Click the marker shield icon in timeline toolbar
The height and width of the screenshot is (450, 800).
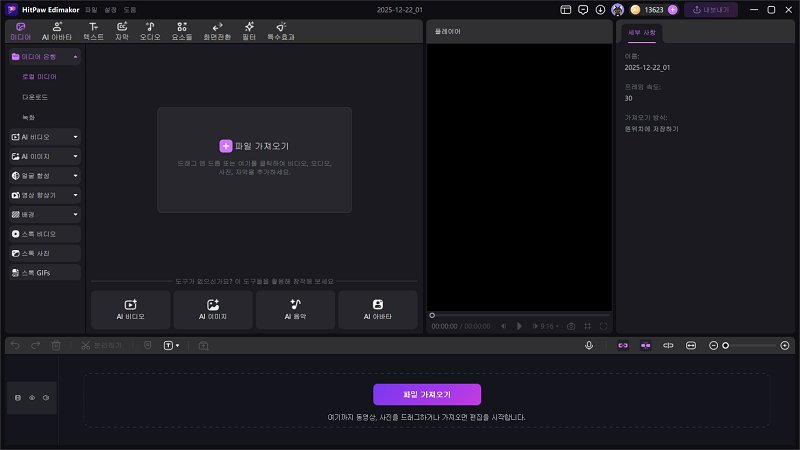tap(147, 345)
